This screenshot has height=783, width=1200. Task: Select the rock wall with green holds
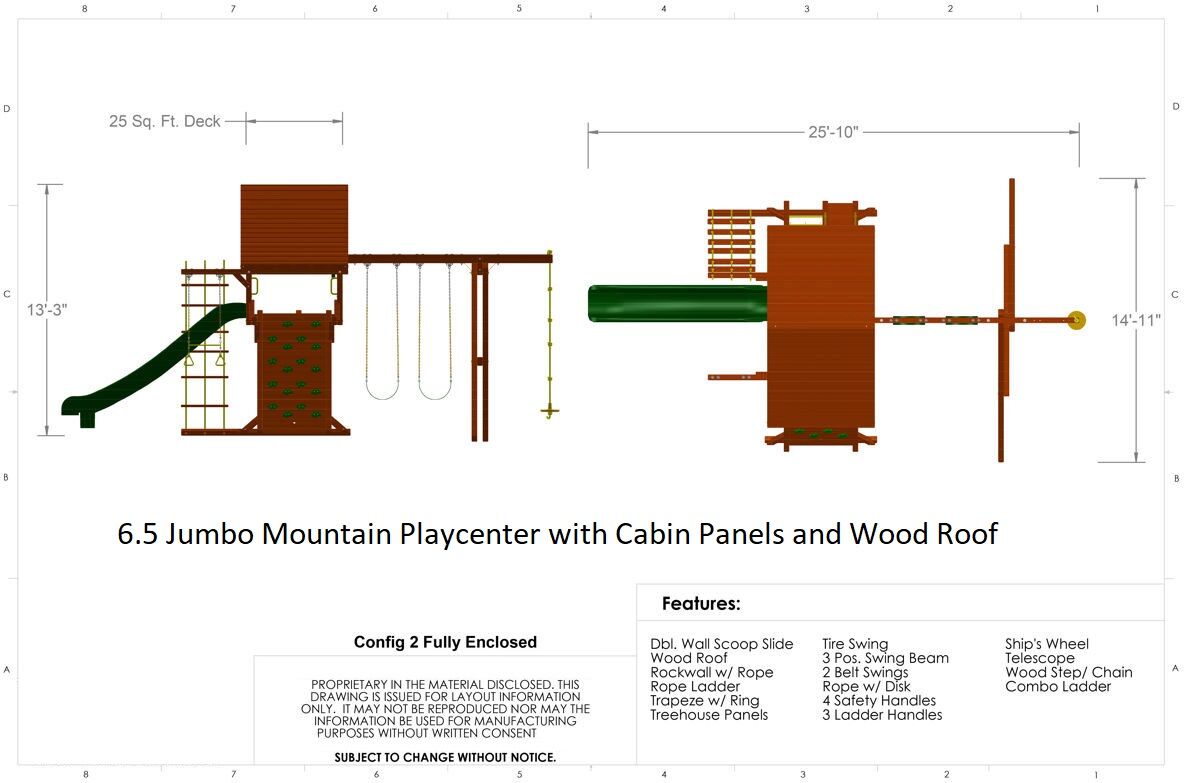[x=294, y=370]
